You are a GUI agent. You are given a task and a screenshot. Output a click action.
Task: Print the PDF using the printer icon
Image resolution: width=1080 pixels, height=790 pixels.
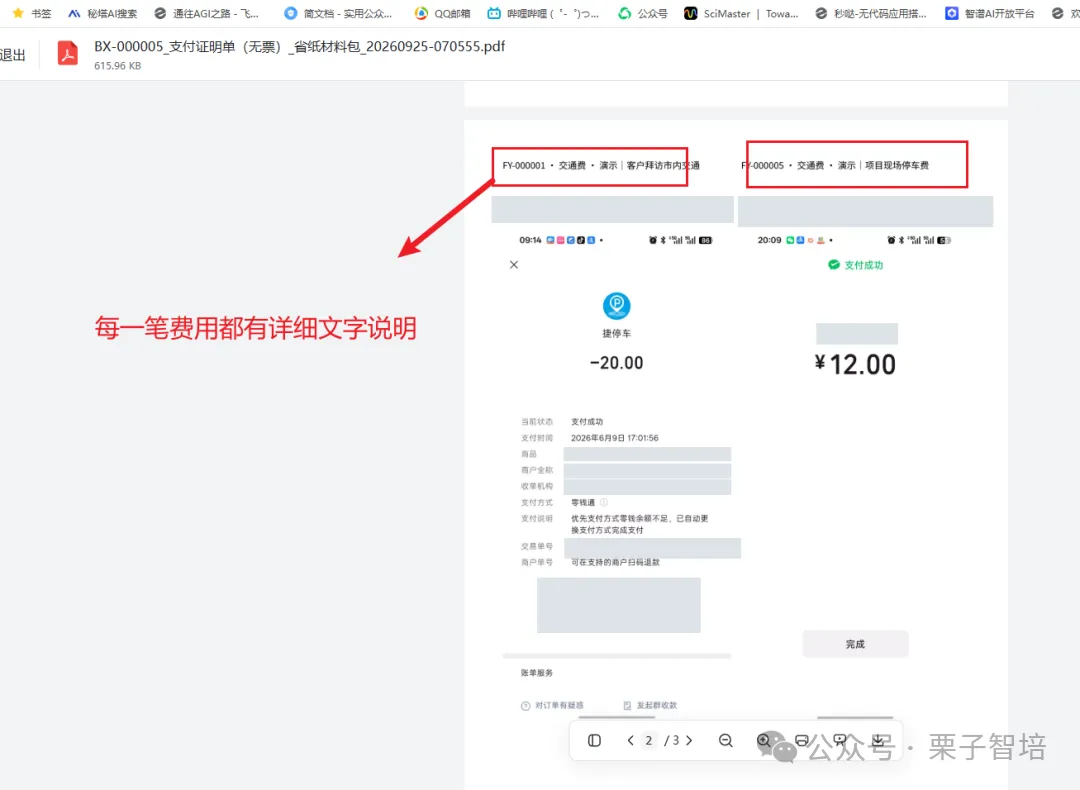(802, 740)
